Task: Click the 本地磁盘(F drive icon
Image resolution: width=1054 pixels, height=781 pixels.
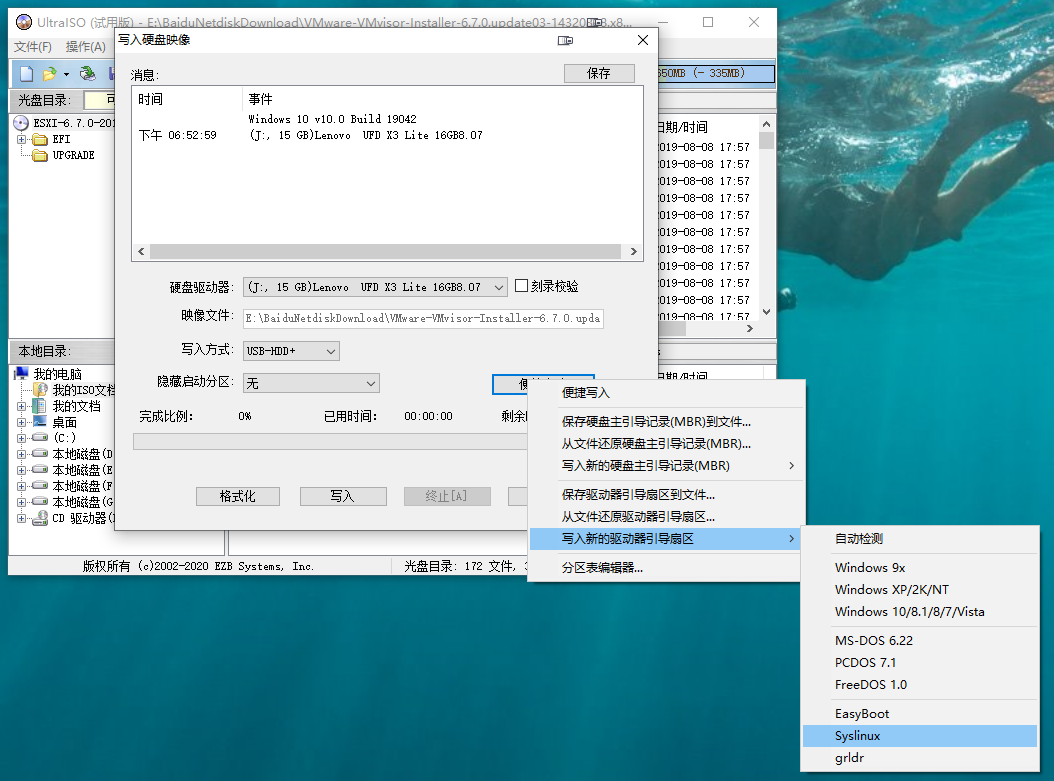Action: click(x=40, y=485)
